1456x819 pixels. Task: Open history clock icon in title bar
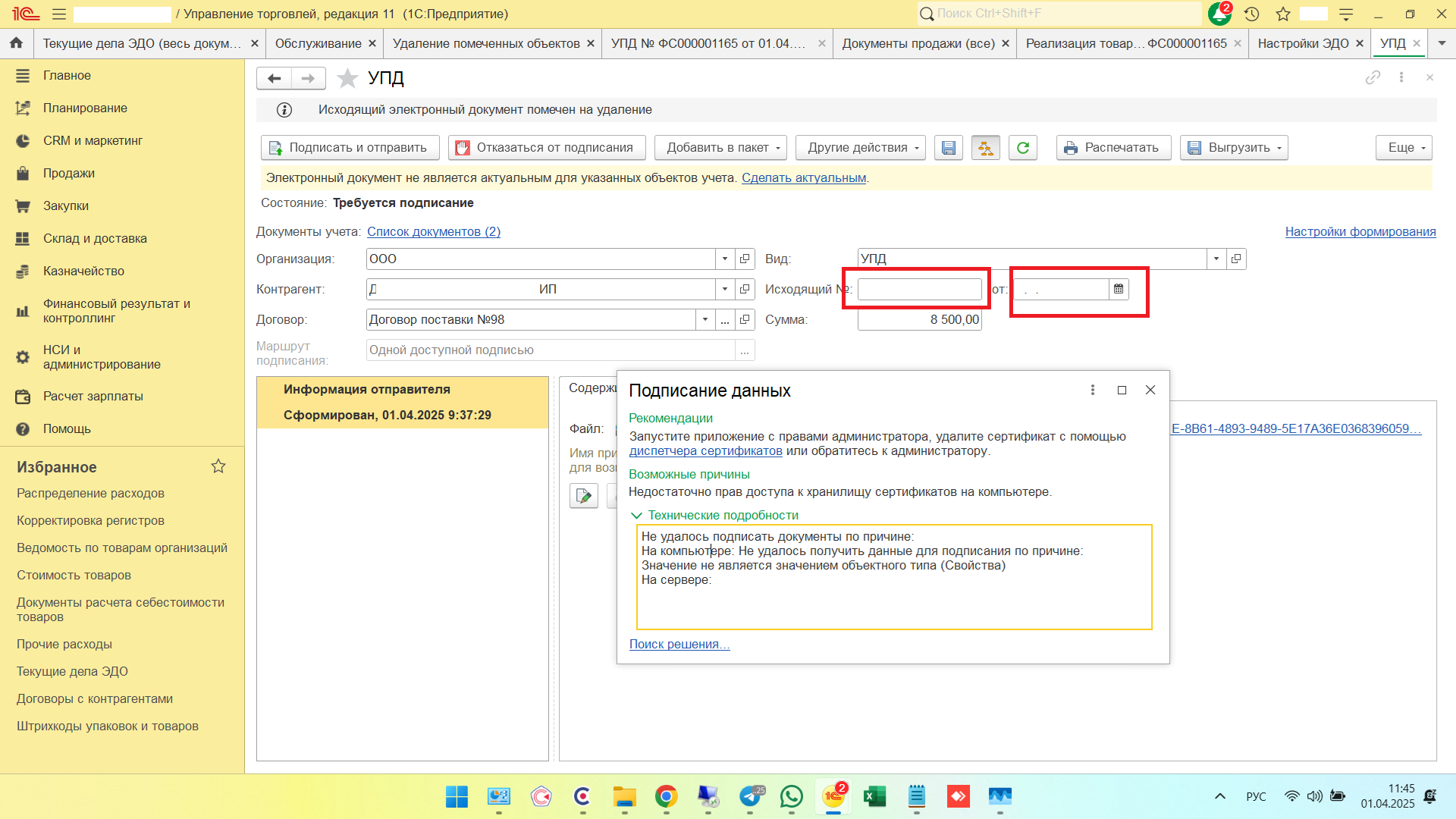[1251, 14]
